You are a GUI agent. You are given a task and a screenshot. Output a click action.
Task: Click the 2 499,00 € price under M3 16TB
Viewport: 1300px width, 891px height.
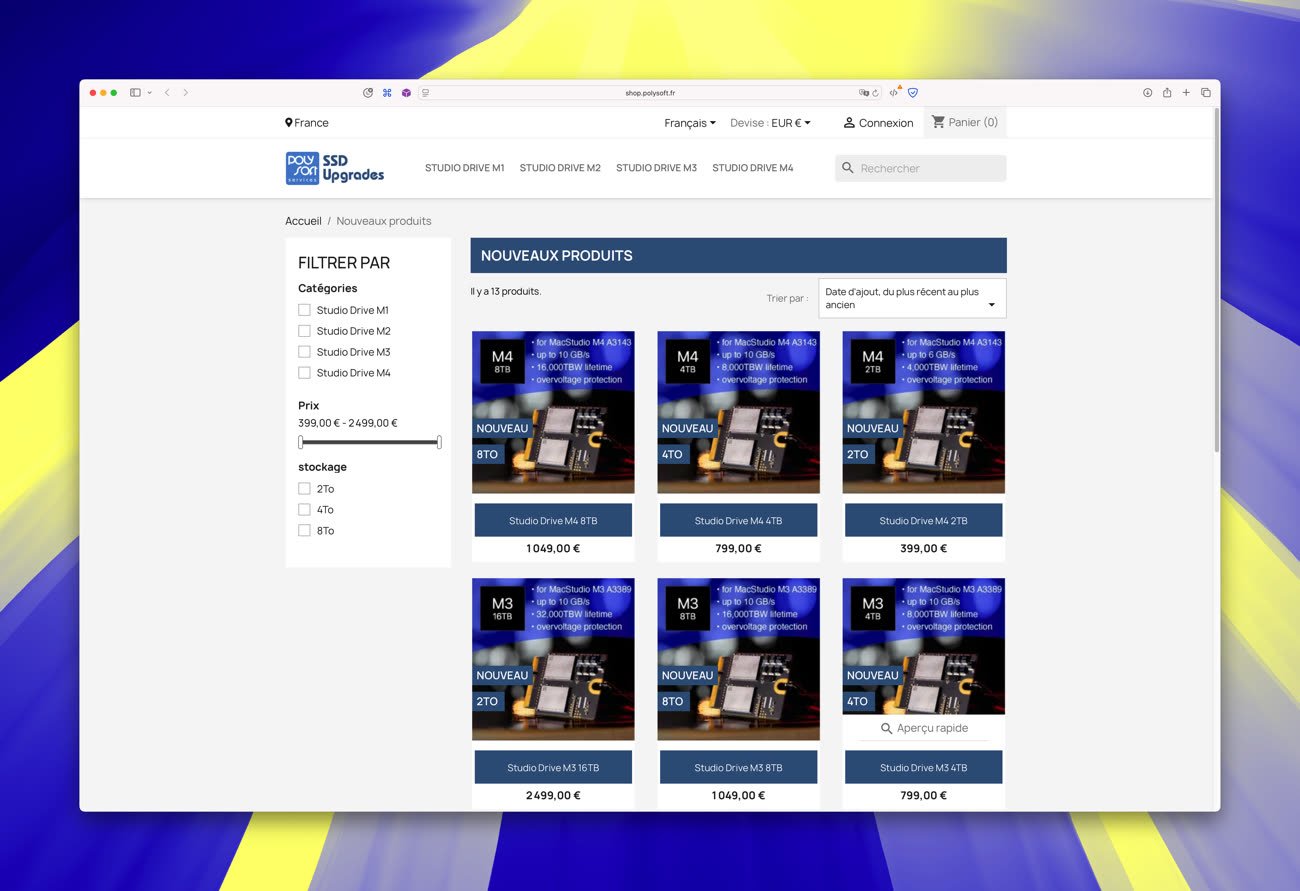pos(553,795)
